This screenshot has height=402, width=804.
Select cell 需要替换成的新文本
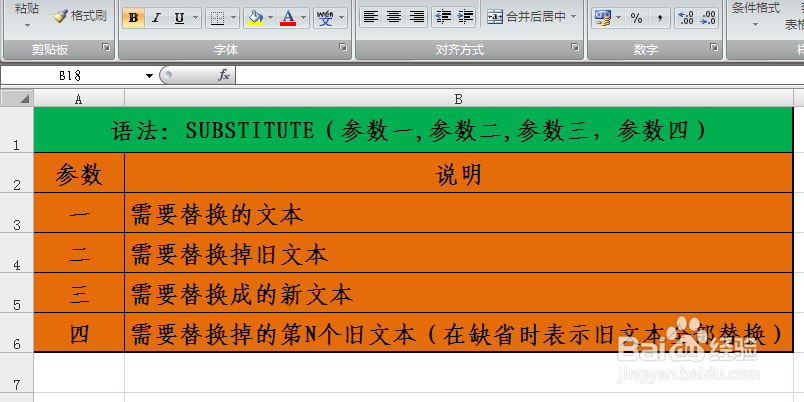coord(459,293)
